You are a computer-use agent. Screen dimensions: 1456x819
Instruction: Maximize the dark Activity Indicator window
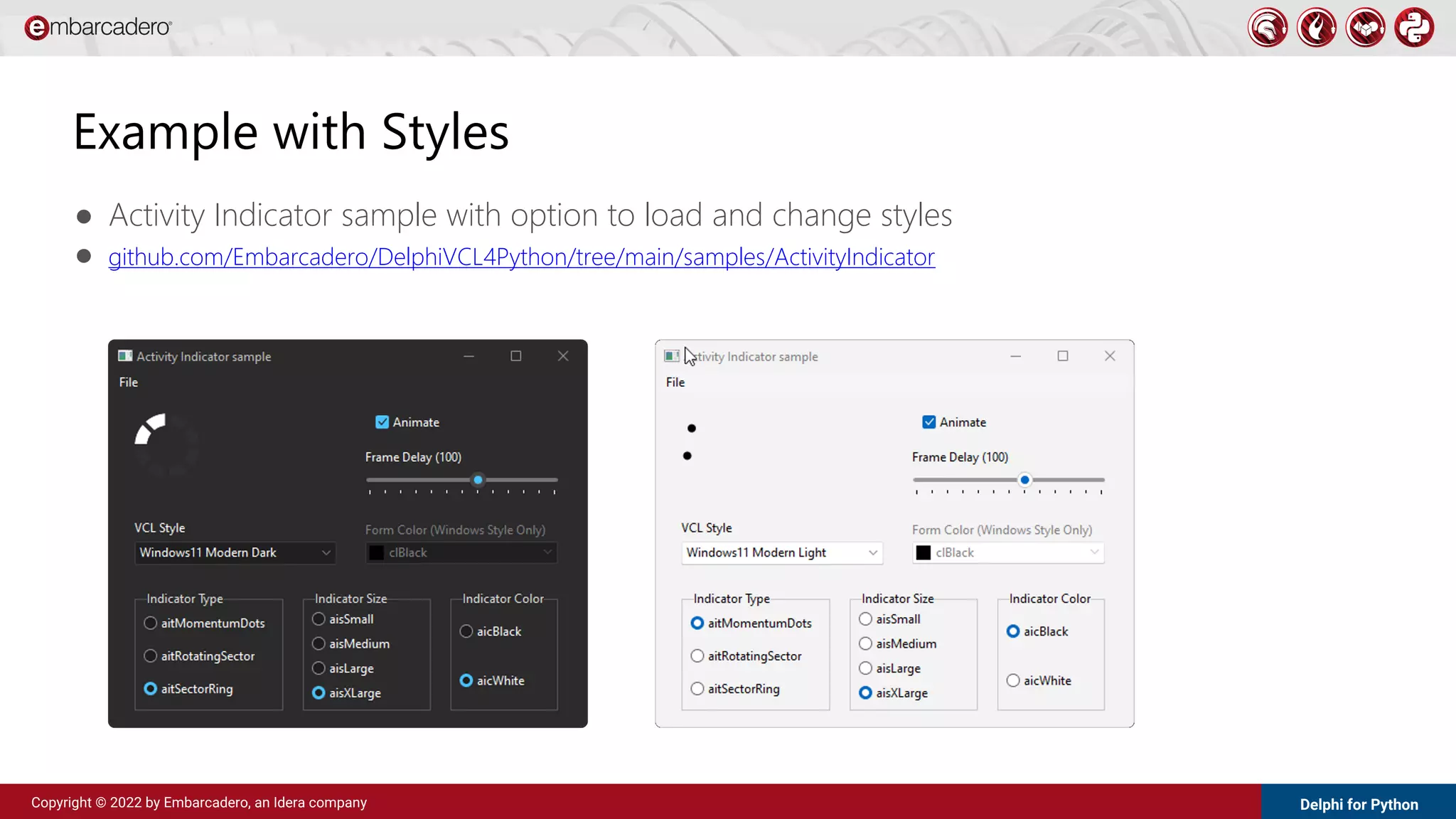tap(516, 356)
